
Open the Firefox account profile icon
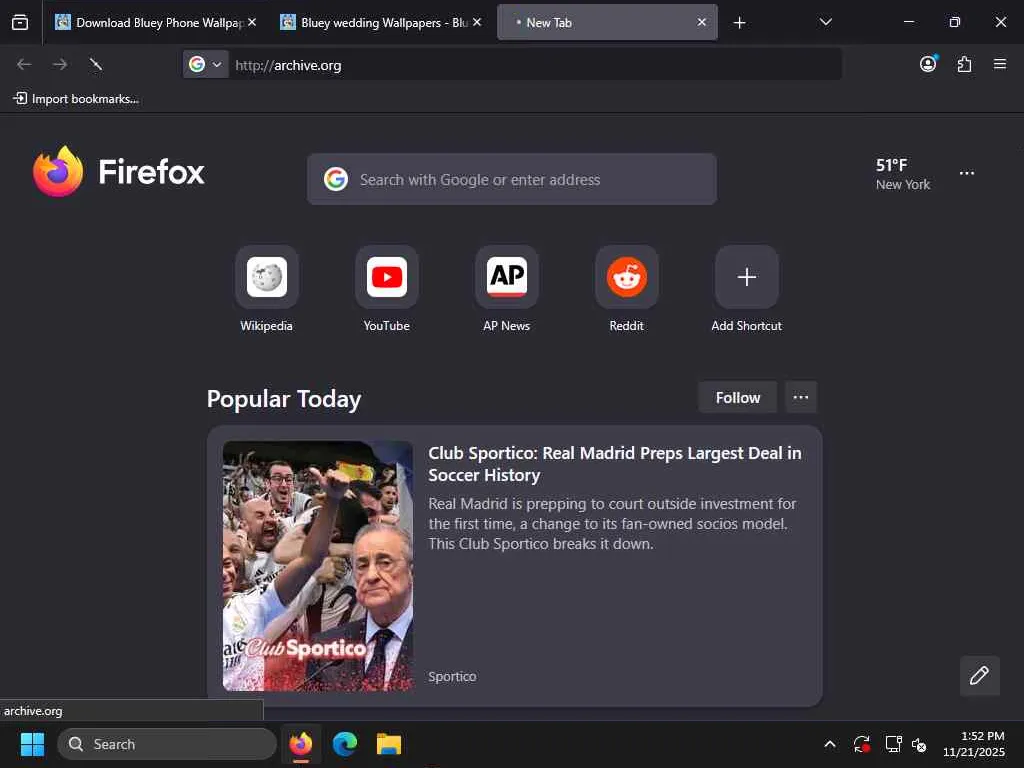tap(928, 64)
